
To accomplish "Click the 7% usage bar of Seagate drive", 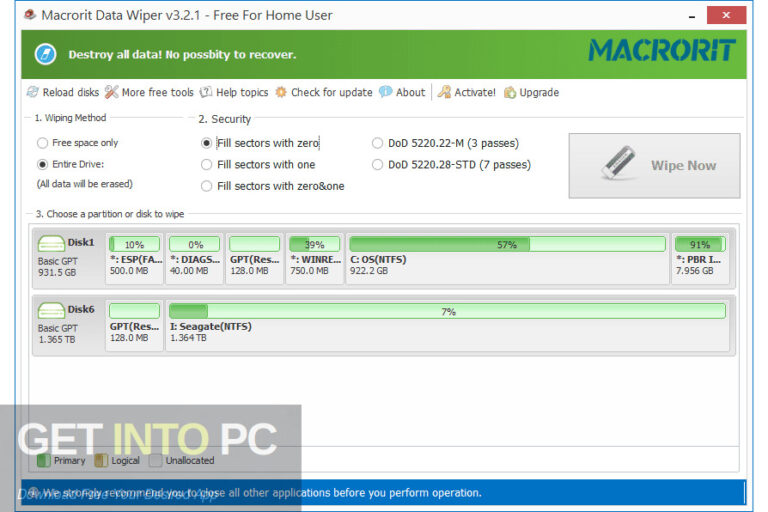I will 447,311.
